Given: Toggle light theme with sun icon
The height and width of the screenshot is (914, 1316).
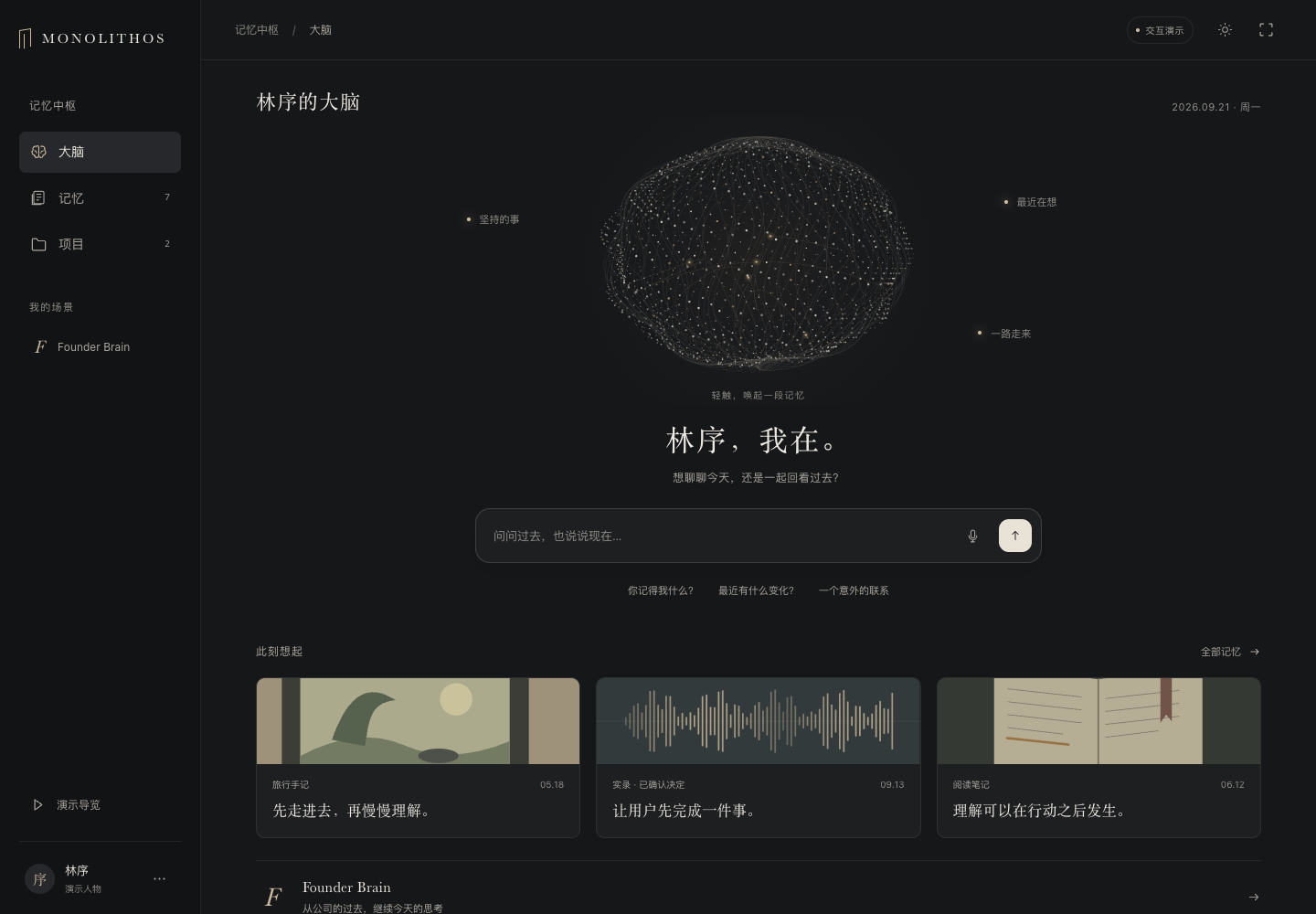Looking at the screenshot, I should pyautogui.click(x=1225, y=30).
